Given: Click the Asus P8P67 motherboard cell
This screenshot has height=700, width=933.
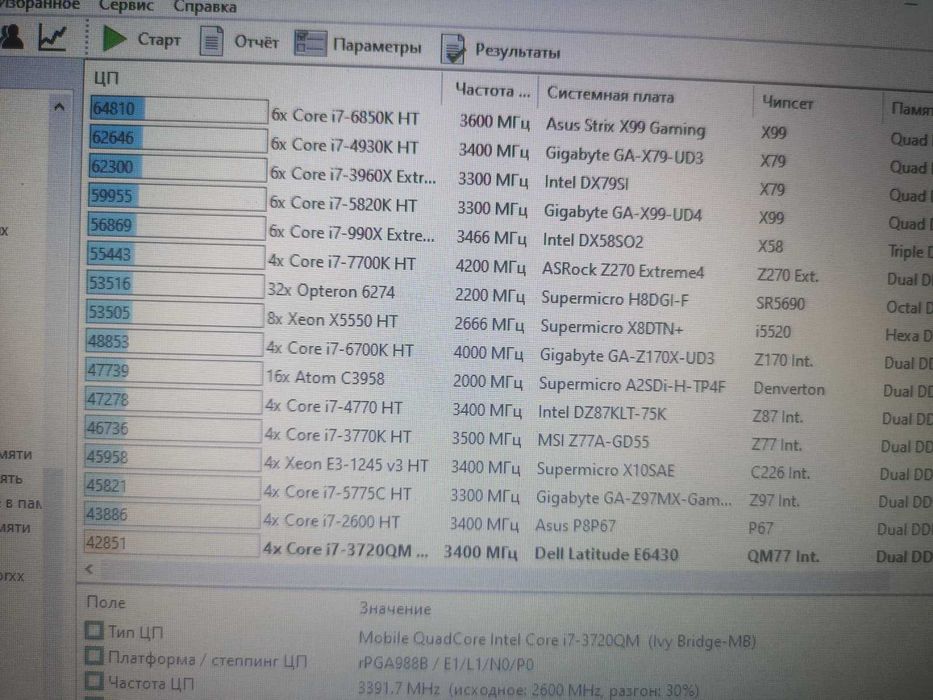Looking at the screenshot, I should click(575, 526).
